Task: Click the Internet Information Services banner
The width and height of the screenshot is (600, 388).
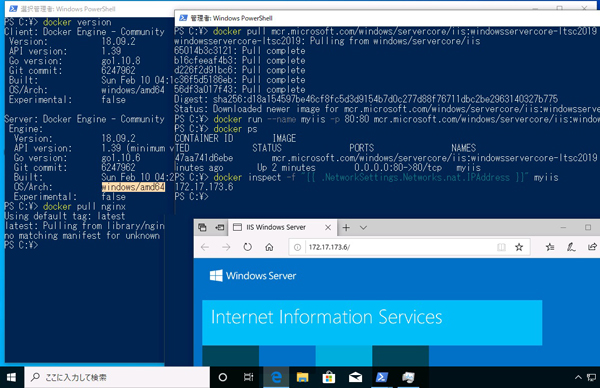Action: 372,323
